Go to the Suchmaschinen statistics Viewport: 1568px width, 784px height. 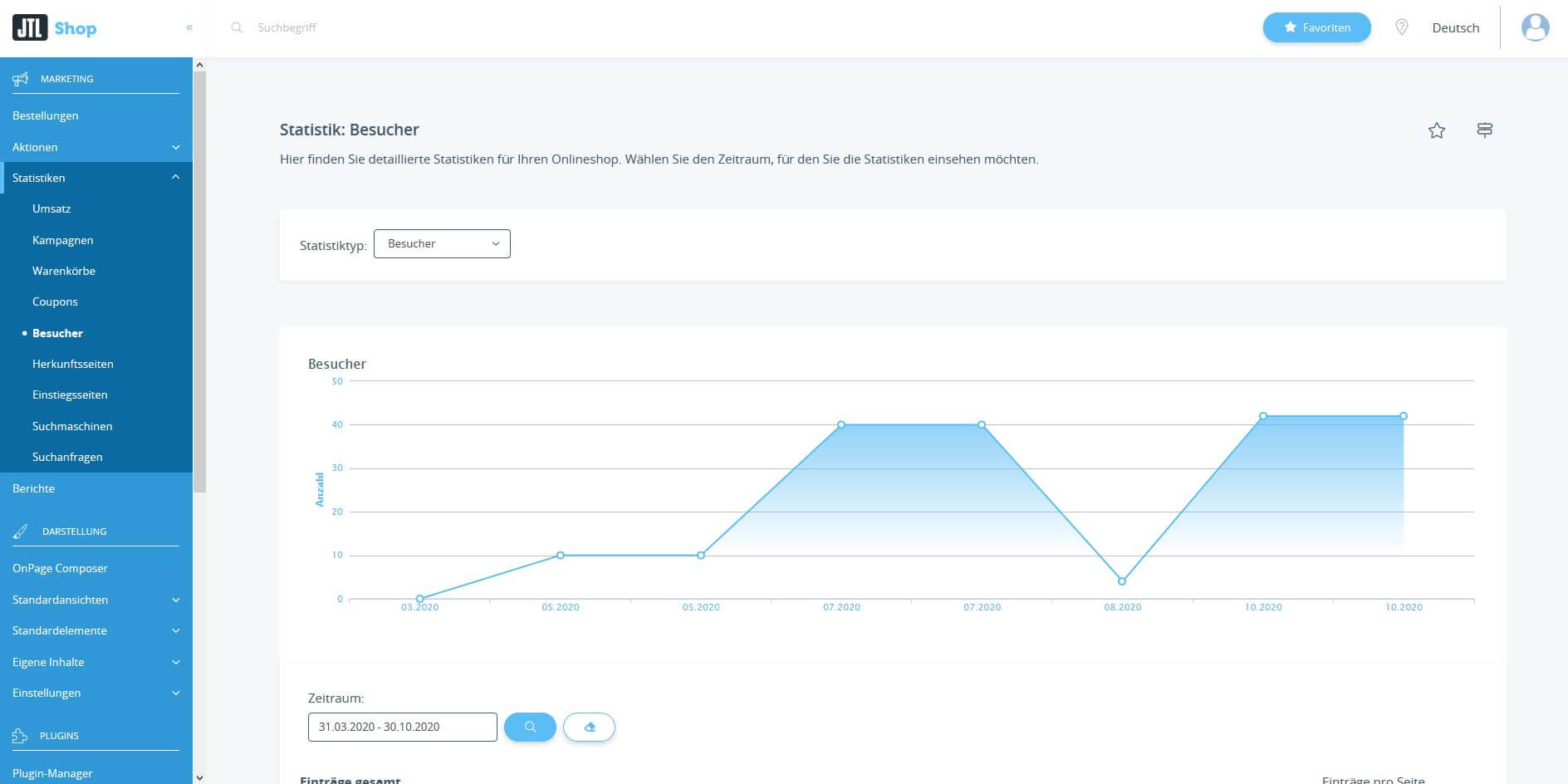[x=72, y=426]
